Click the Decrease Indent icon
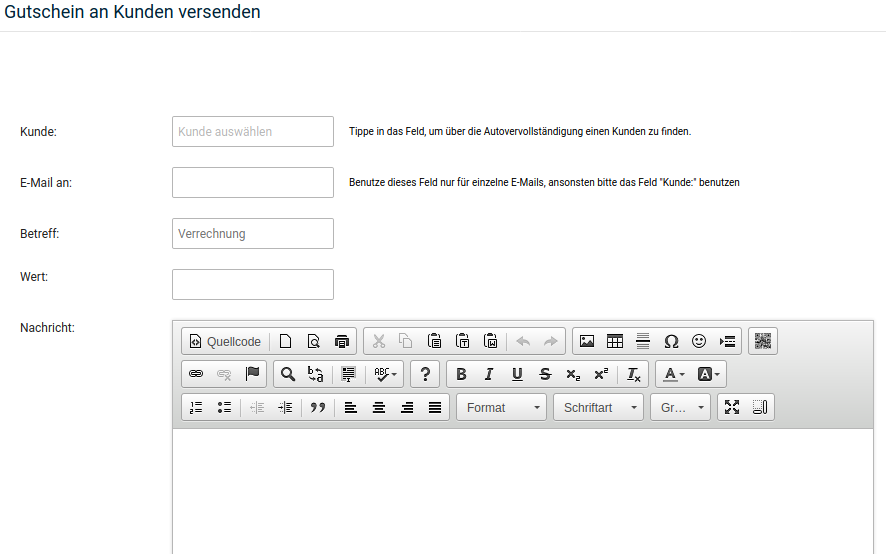886x554 pixels. pyautogui.click(x=257, y=407)
